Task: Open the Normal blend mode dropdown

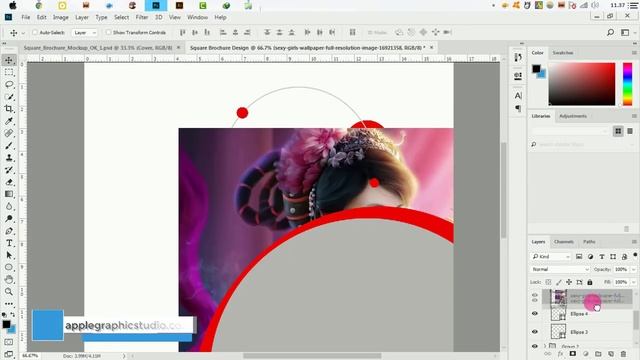Action: 560,269
